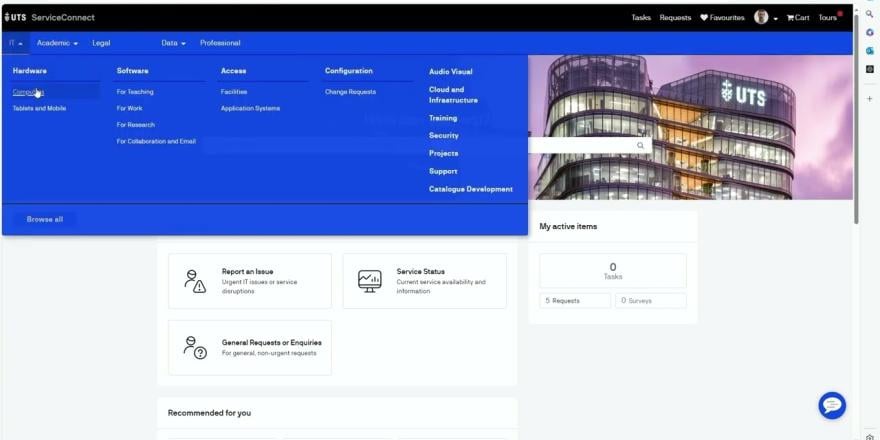Click the UTS ServiceConnect logo
Screen dimensions: 880x440
coord(49,17)
